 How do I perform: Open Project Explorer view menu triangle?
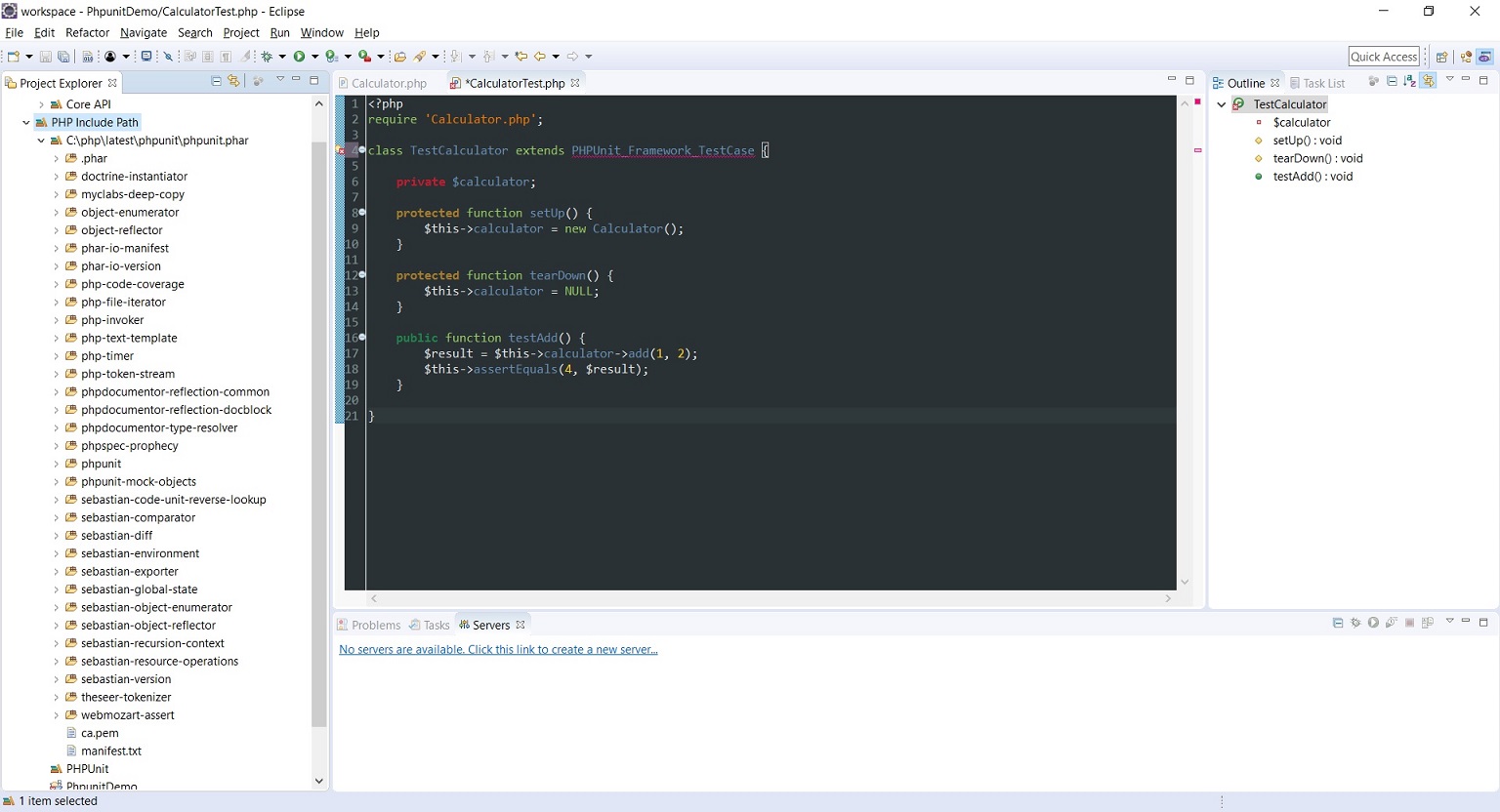coord(279,79)
